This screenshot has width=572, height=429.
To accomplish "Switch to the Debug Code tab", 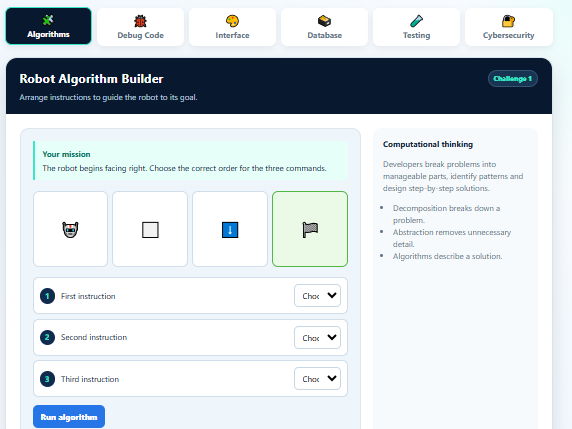I will tap(140, 27).
